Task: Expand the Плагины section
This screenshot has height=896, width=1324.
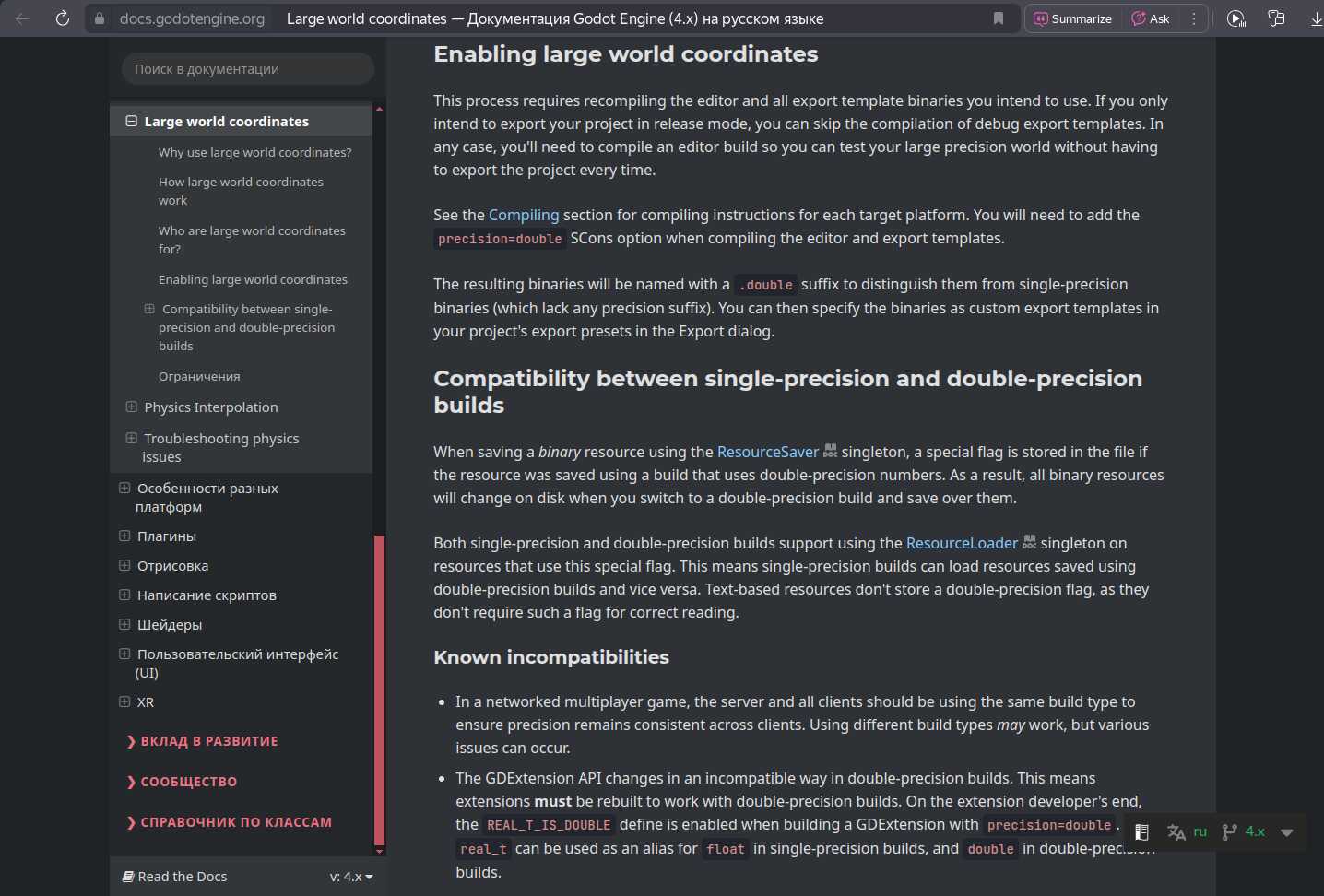Action: pyautogui.click(x=124, y=536)
